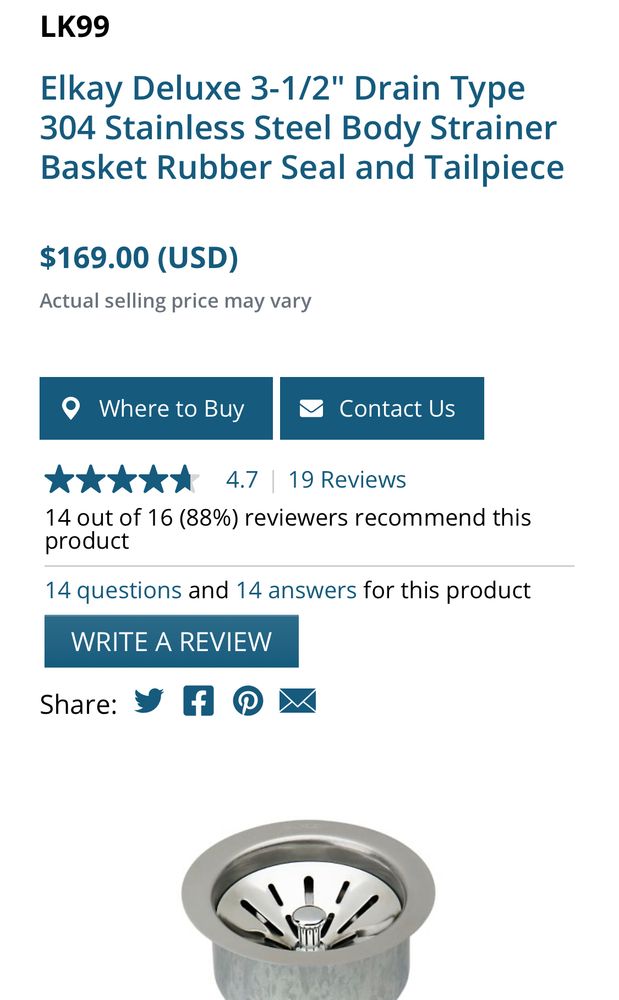Share the product on Facebook

200,701
